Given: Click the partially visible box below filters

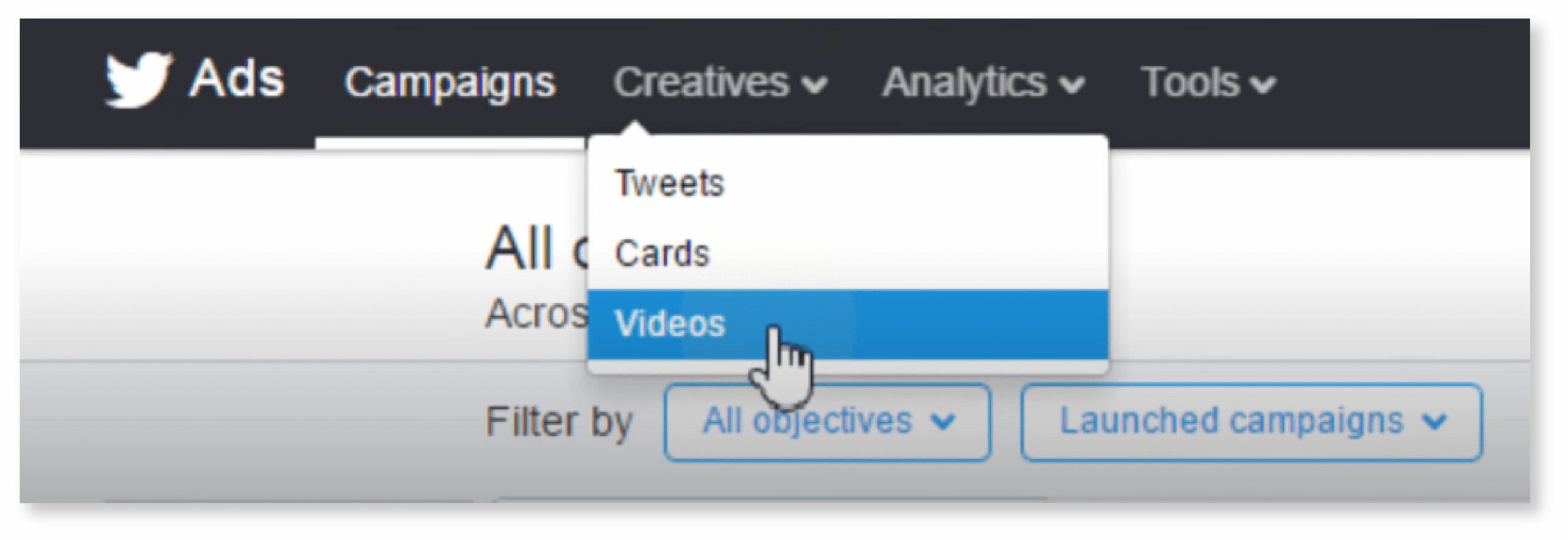Looking at the screenshot, I should click(x=769, y=501).
